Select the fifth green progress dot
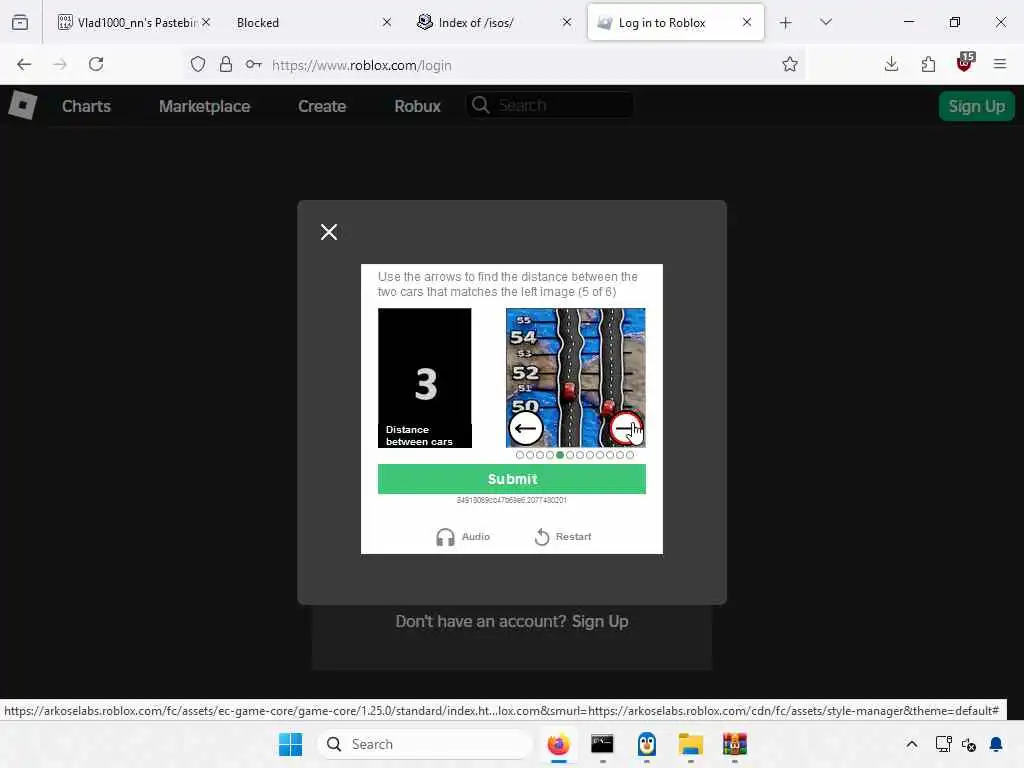Image resolution: width=1024 pixels, height=768 pixels. [x=560, y=455]
